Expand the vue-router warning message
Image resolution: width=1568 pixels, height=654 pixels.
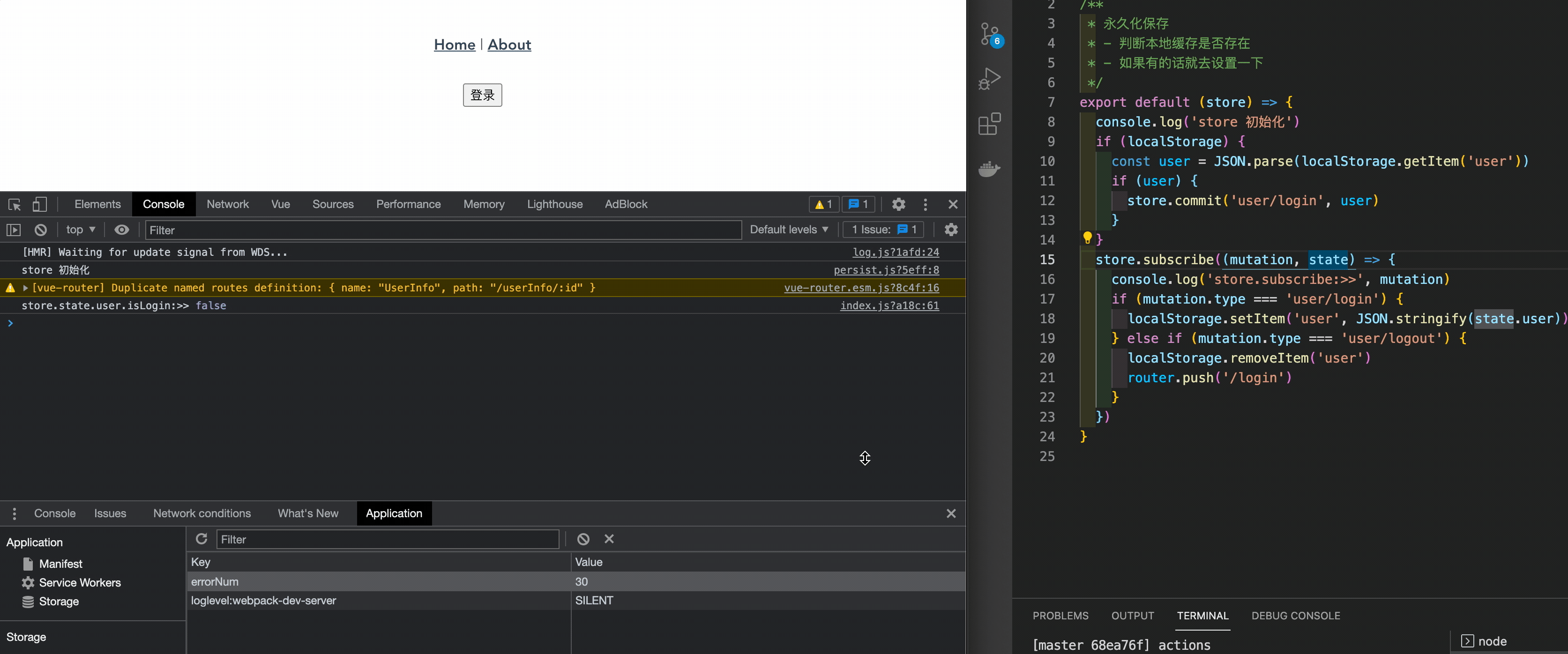tap(26, 288)
